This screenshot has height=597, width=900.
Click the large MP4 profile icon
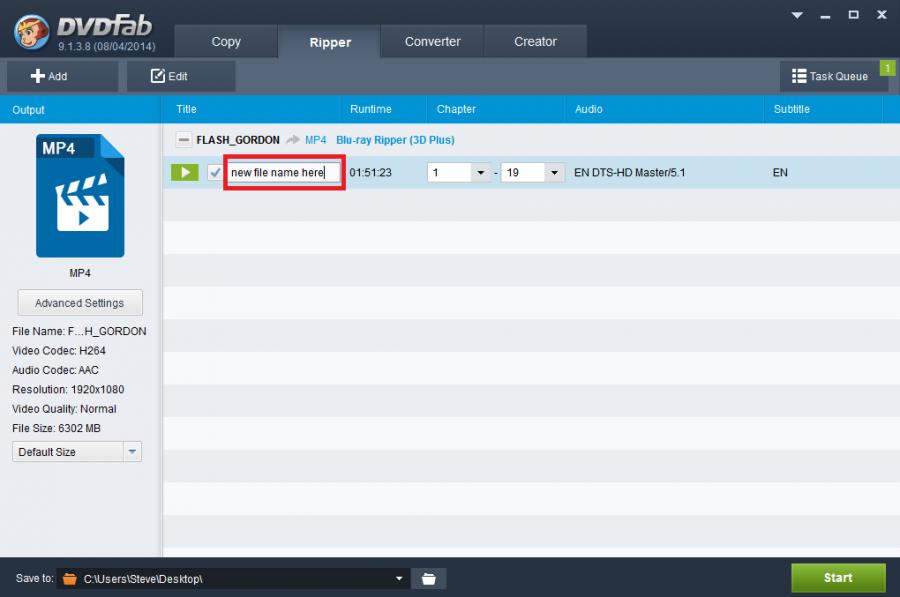[80, 196]
